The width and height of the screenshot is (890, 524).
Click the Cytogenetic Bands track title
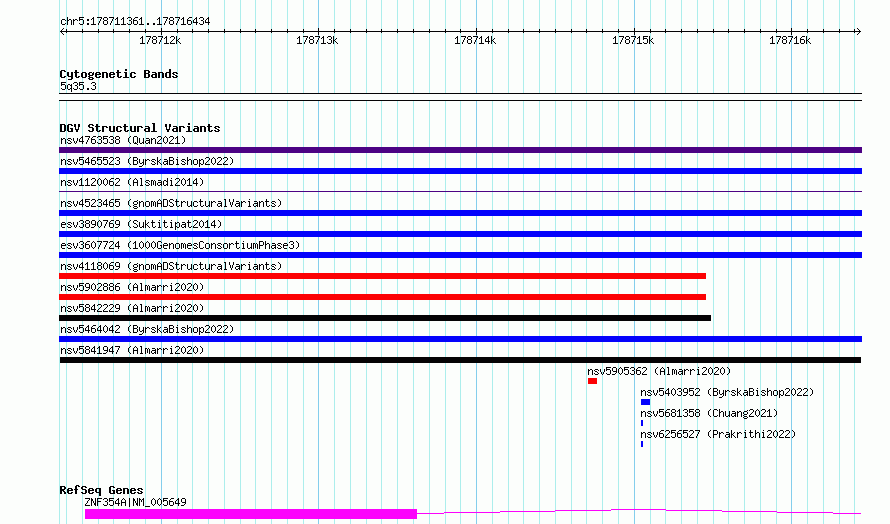(119, 74)
